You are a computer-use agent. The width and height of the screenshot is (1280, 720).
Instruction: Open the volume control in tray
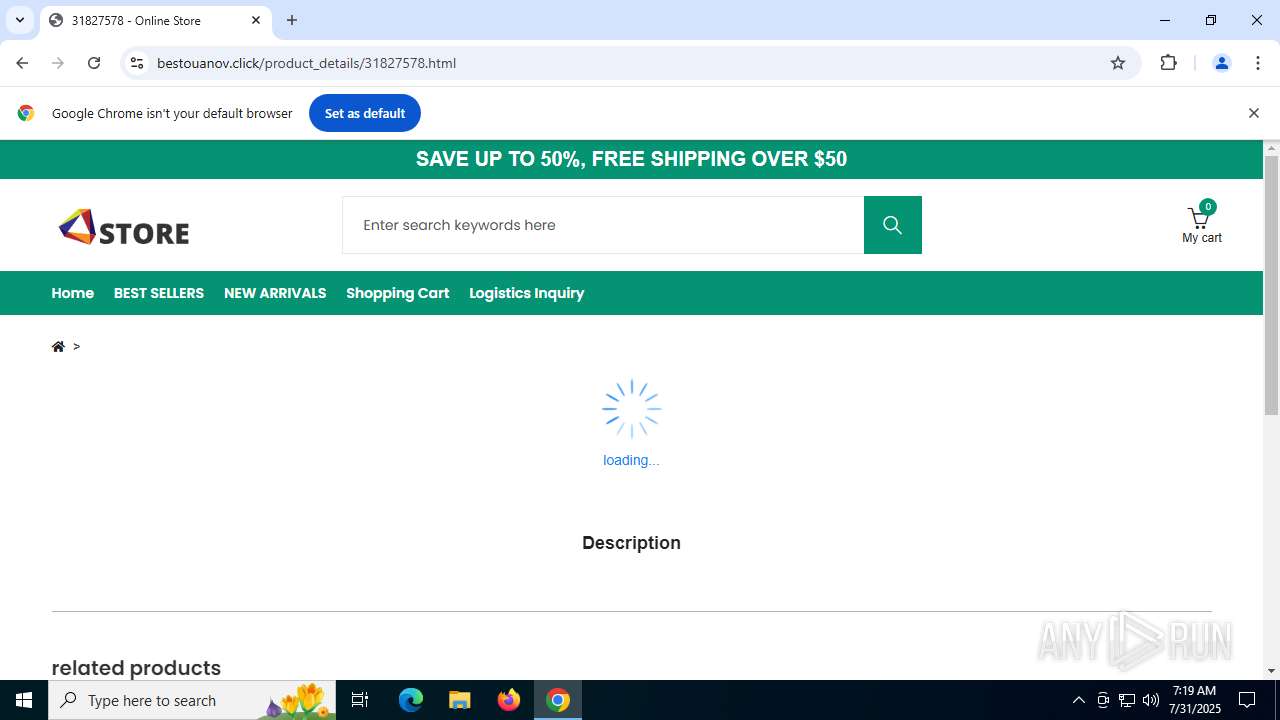pos(1150,700)
